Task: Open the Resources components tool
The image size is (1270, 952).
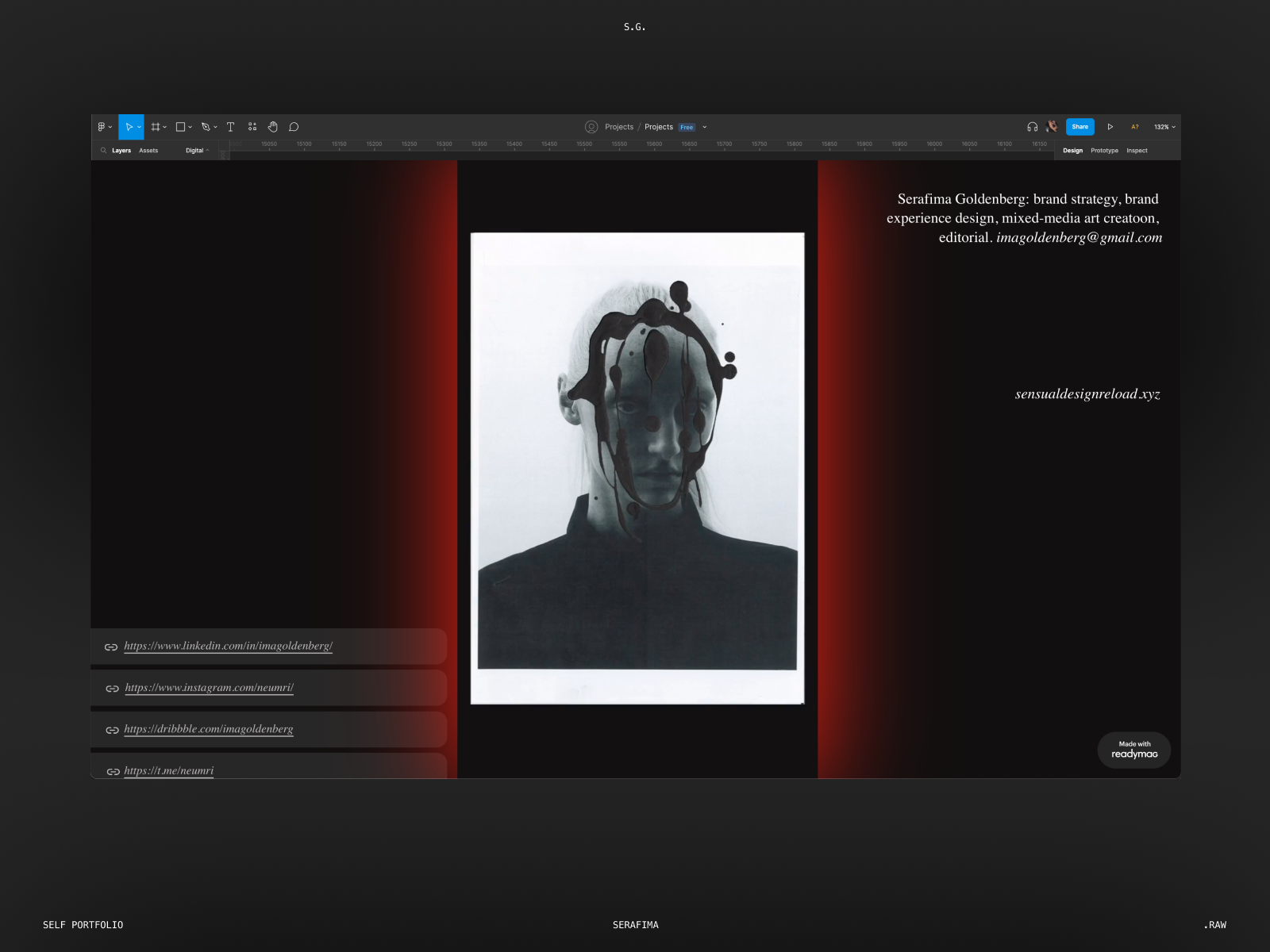Action: coord(252,127)
